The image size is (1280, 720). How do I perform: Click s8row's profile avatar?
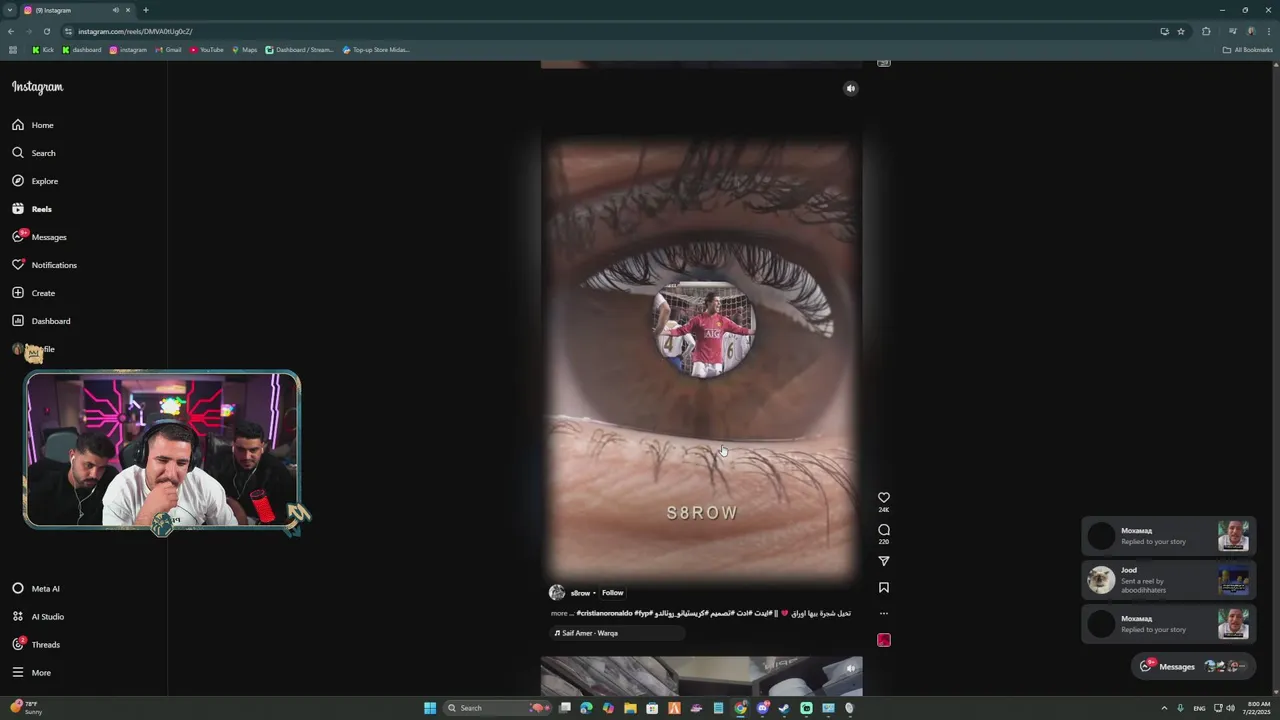pyautogui.click(x=557, y=593)
